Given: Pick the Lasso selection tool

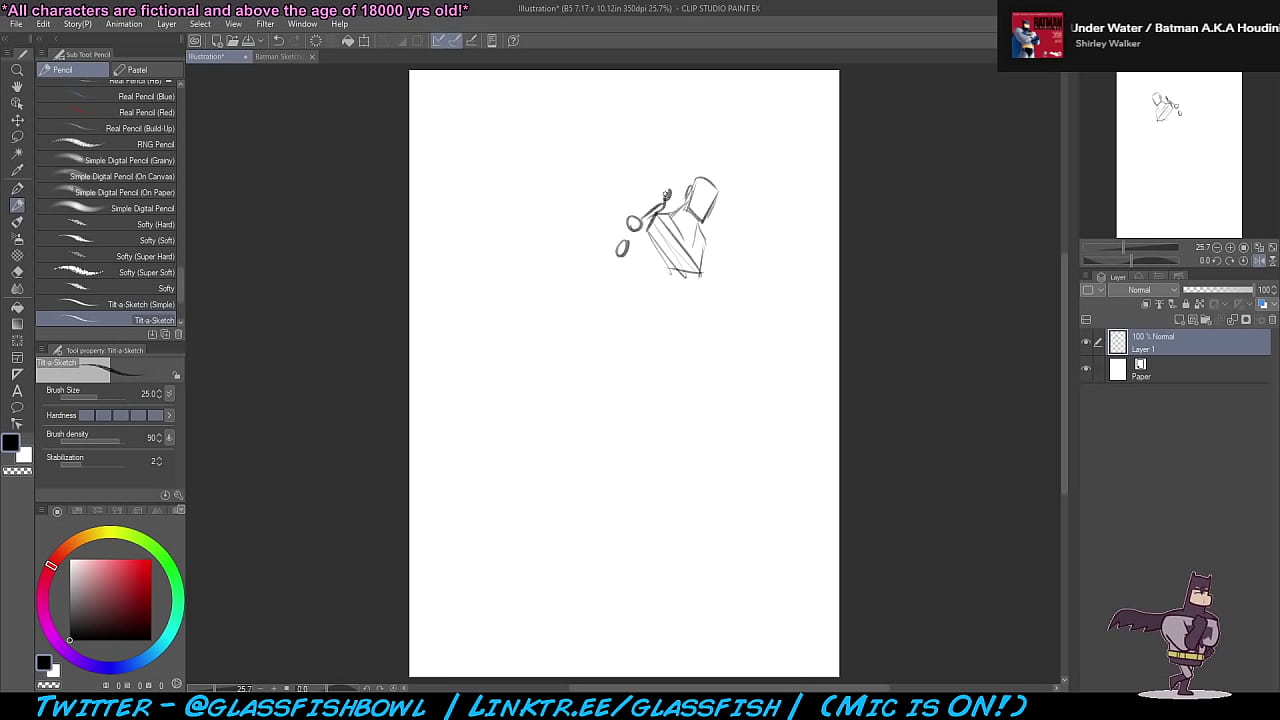Looking at the screenshot, I should point(17,136).
